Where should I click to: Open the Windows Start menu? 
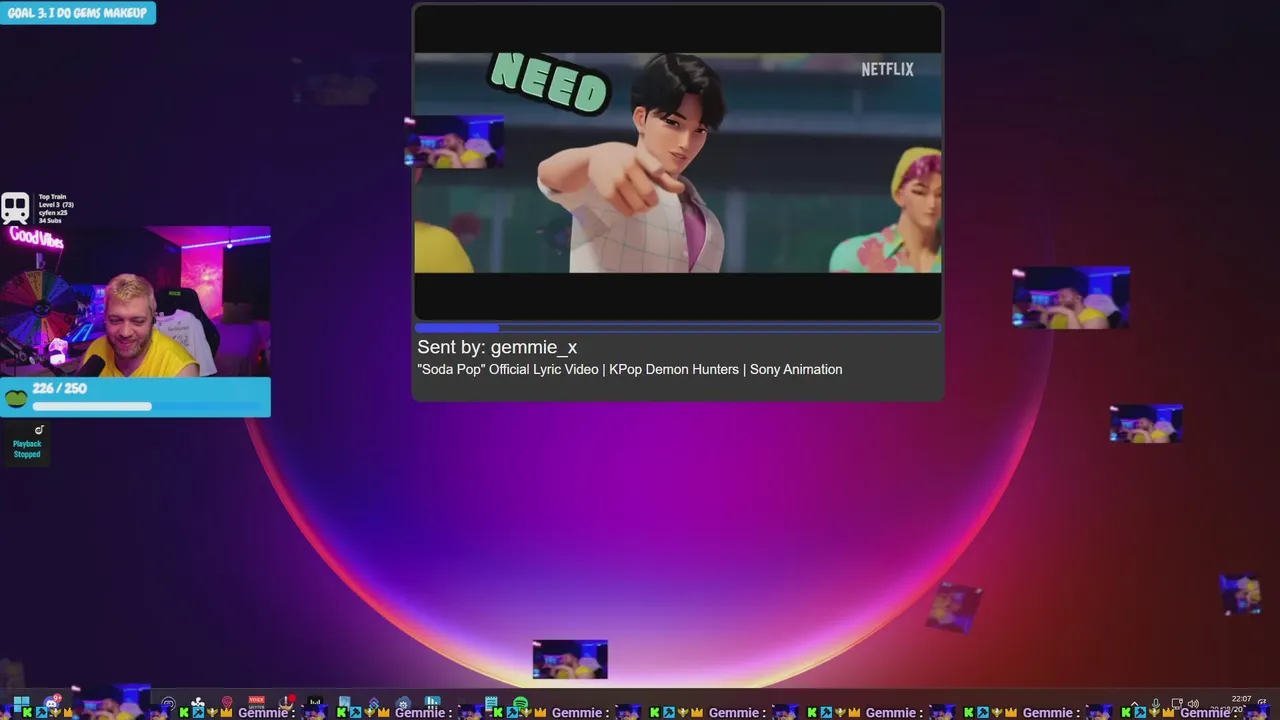coord(21,703)
